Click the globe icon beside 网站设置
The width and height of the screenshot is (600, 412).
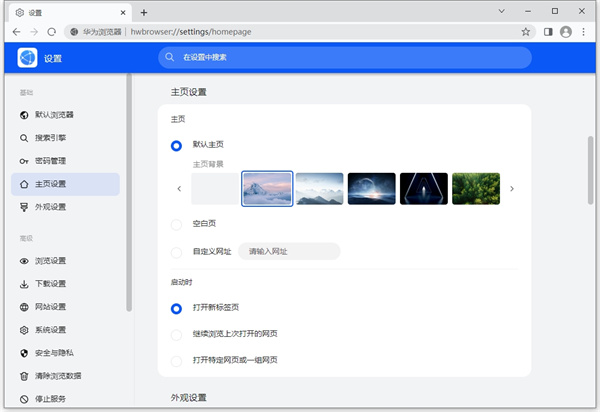coord(24,307)
